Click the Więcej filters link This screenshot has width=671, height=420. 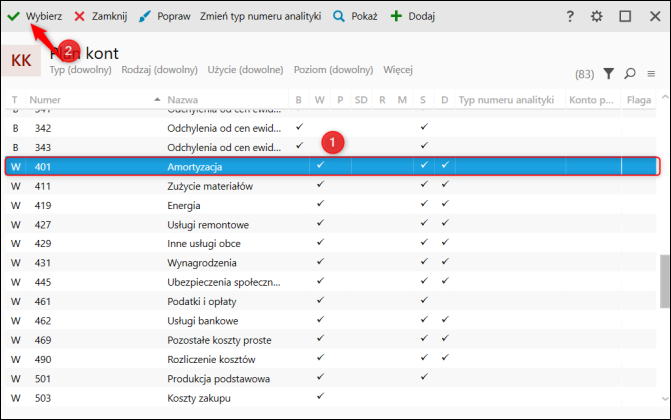[x=398, y=70]
